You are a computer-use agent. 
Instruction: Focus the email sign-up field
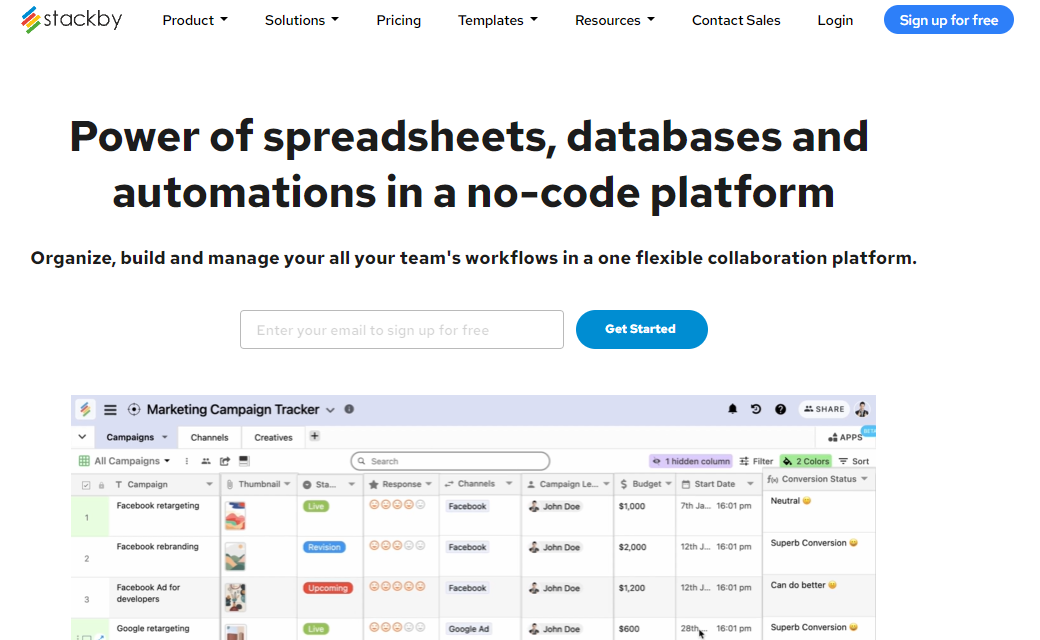pos(402,330)
